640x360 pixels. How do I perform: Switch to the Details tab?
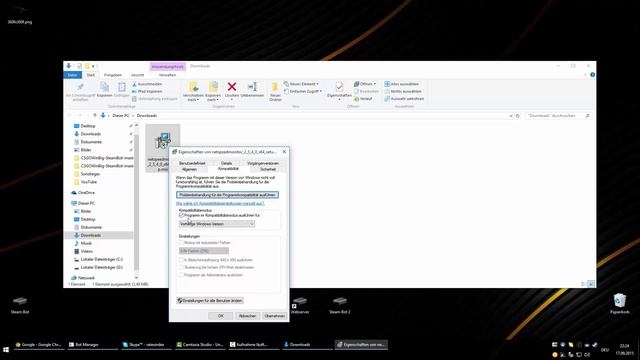[x=227, y=163]
